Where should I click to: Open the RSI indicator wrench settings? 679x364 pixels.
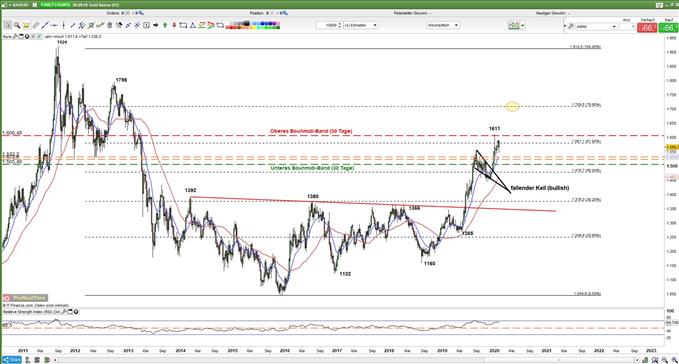click(64, 312)
